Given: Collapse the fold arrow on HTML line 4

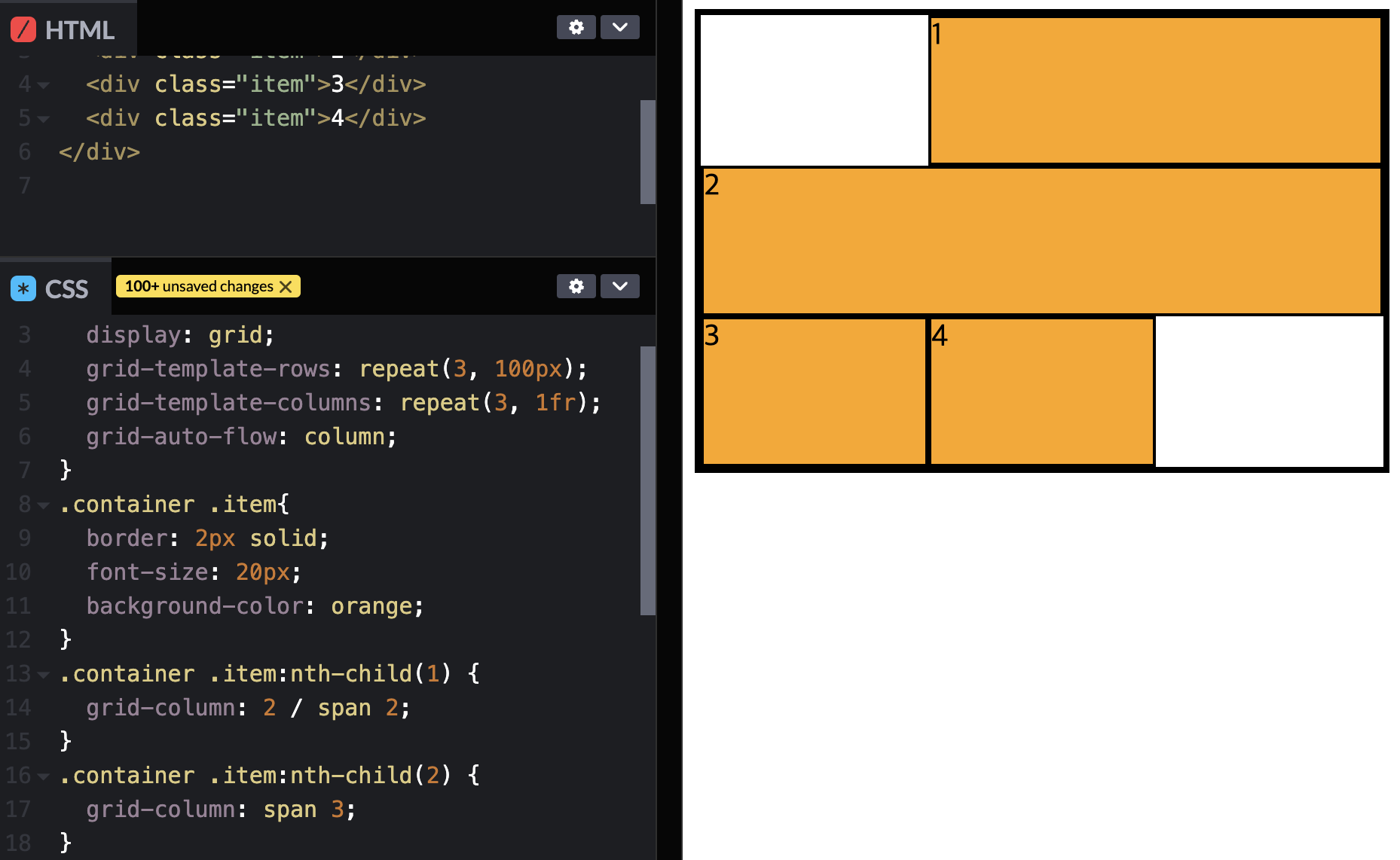Looking at the screenshot, I should 44,85.
